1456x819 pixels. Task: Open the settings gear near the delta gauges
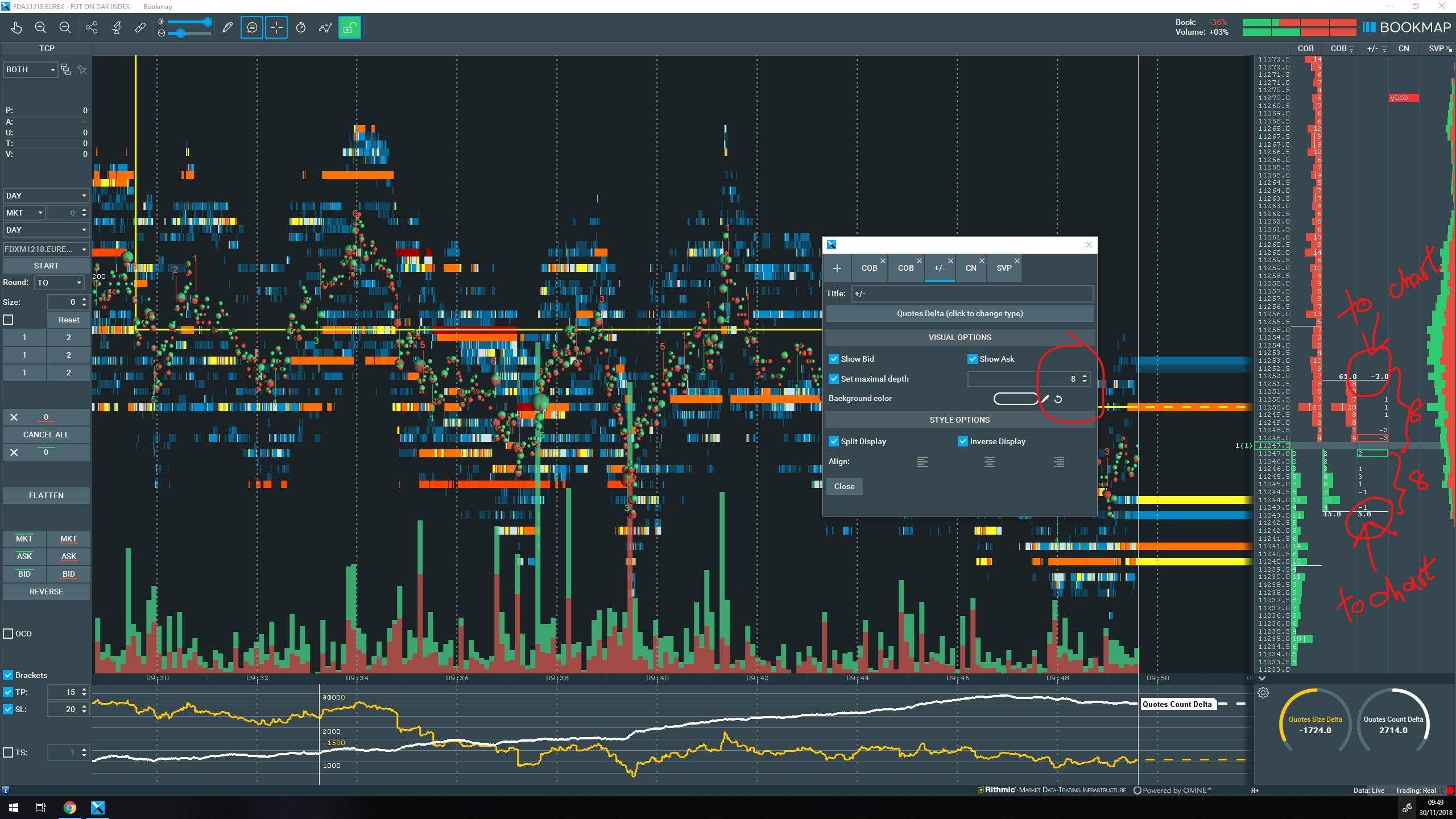point(1264,693)
